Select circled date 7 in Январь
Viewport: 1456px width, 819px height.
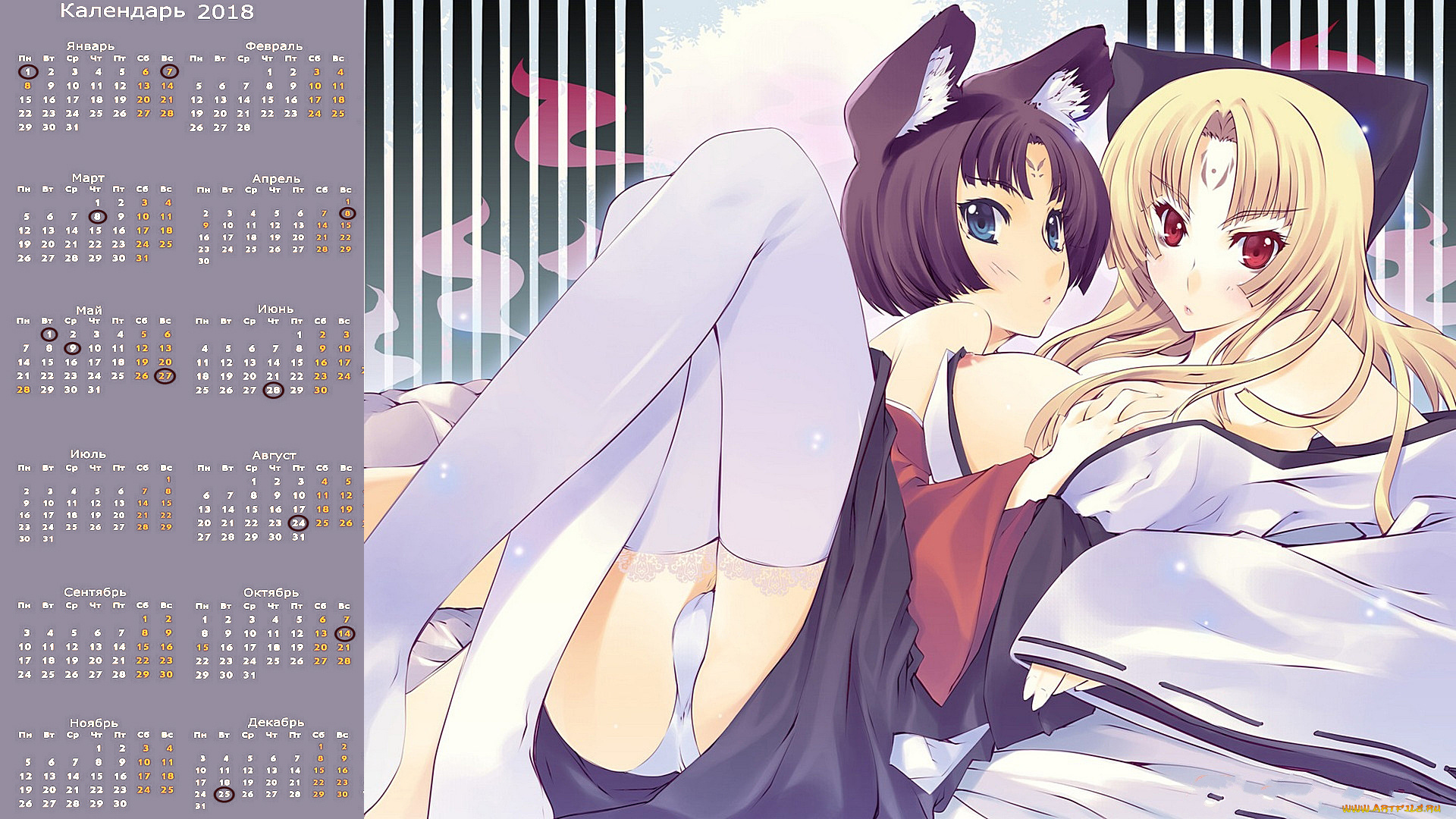pyautogui.click(x=169, y=72)
